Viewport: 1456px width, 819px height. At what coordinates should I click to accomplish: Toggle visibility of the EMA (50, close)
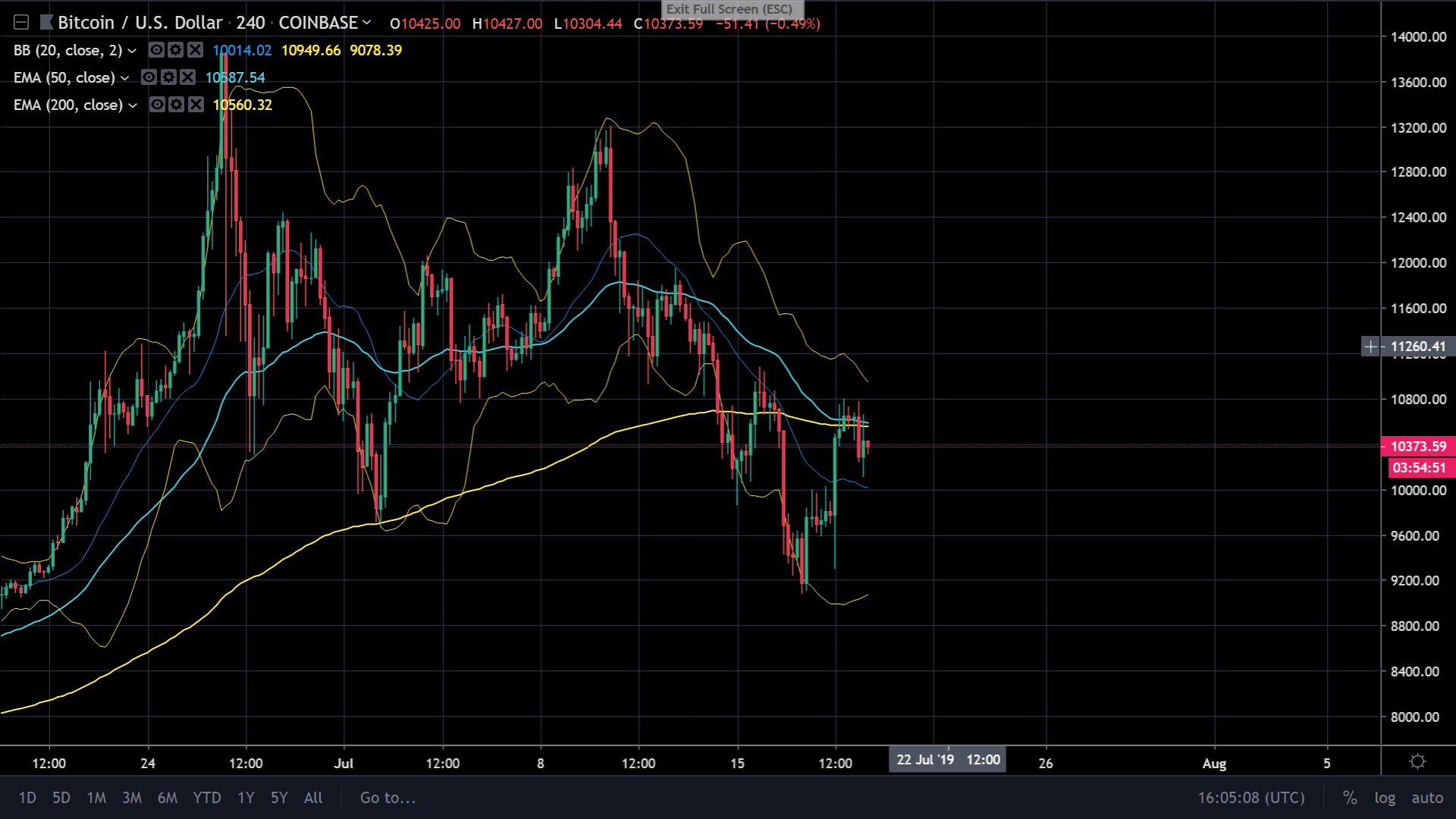click(149, 77)
